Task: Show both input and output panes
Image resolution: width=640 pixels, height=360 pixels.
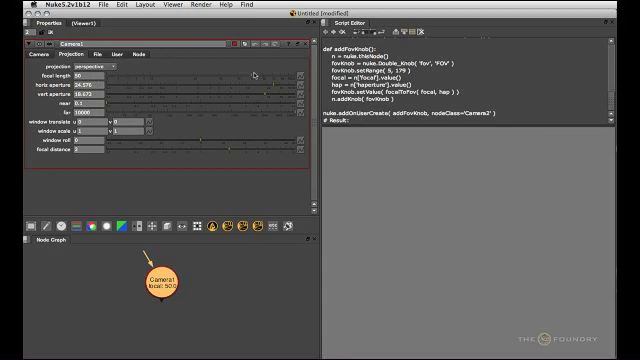Action: point(412,32)
